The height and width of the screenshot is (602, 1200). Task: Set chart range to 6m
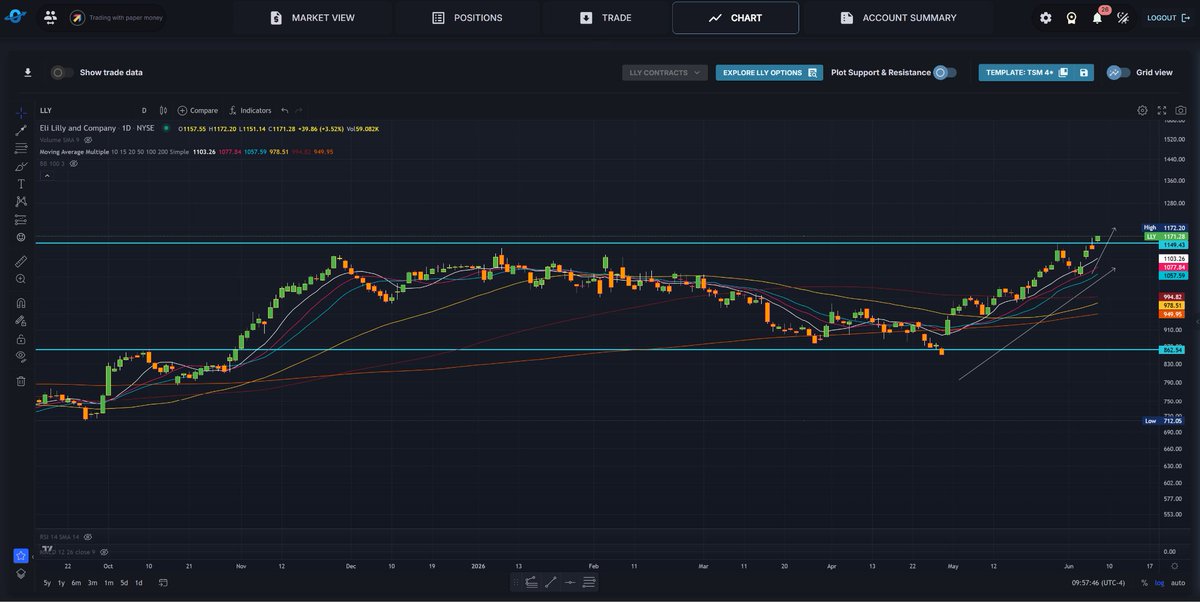point(76,582)
